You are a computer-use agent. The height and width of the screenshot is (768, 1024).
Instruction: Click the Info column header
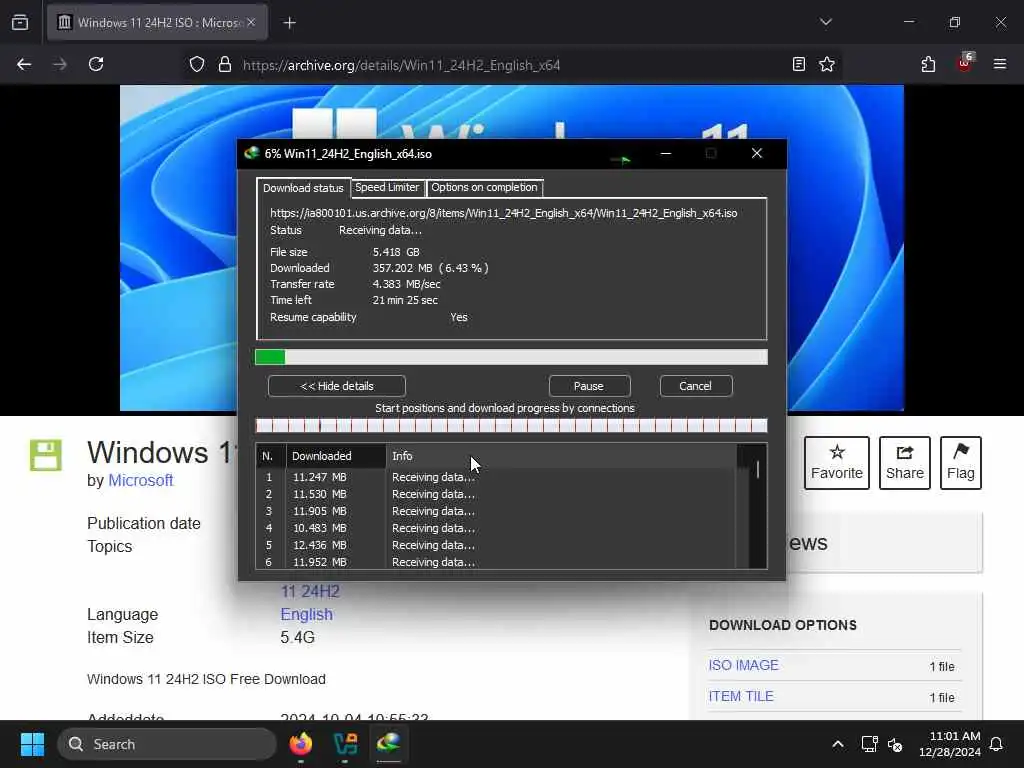(x=561, y=456)
